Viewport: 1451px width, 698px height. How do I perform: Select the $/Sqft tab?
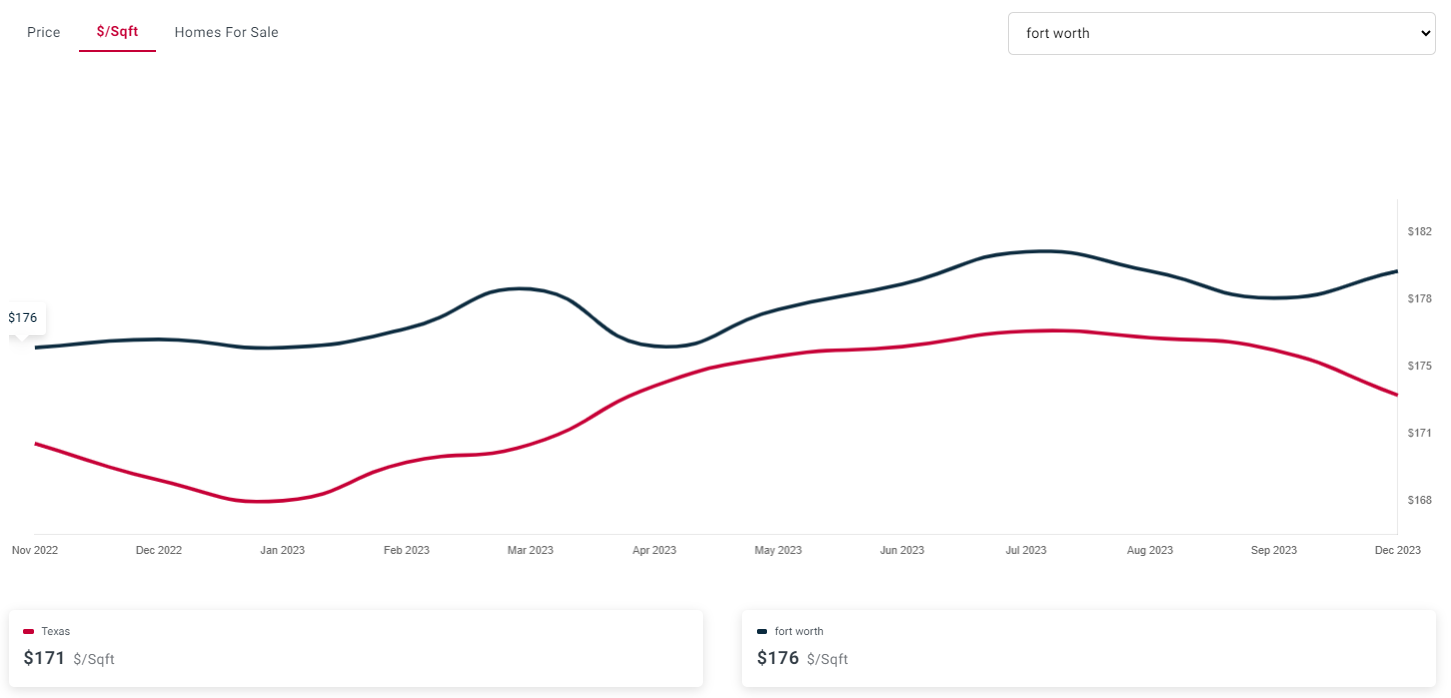tap(117, 32)
